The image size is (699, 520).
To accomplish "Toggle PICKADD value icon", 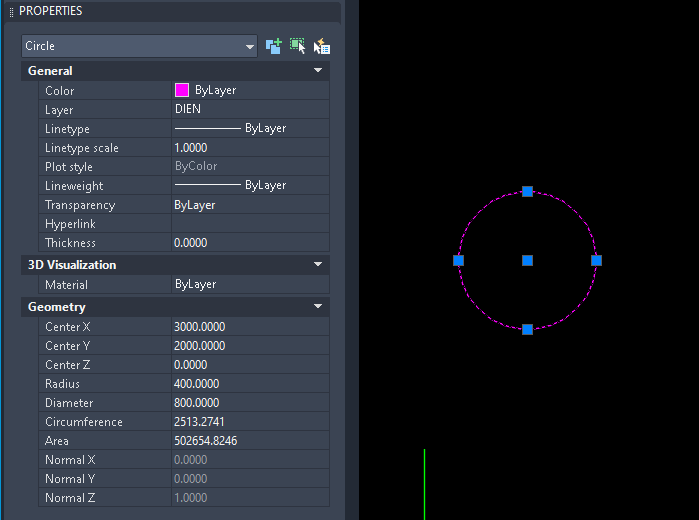I will point(274,46).
